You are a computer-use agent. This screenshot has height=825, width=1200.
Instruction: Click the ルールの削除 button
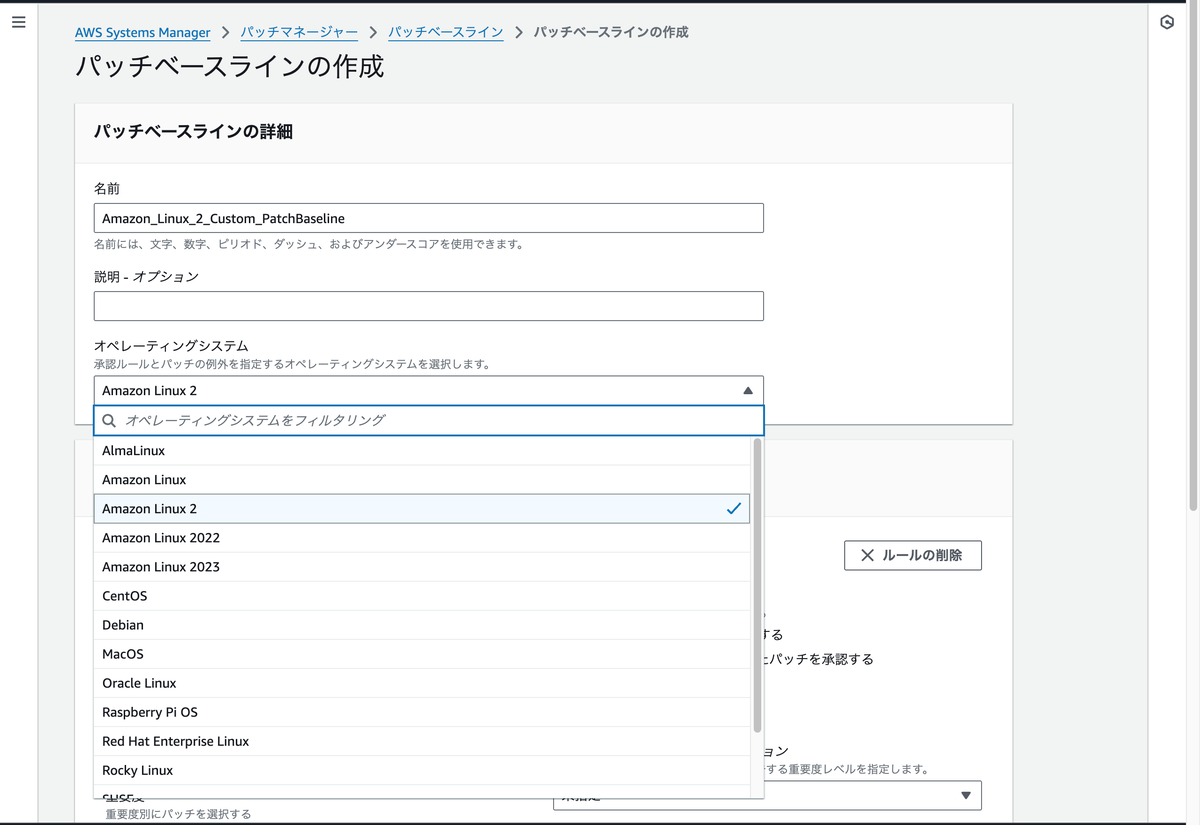913,555
